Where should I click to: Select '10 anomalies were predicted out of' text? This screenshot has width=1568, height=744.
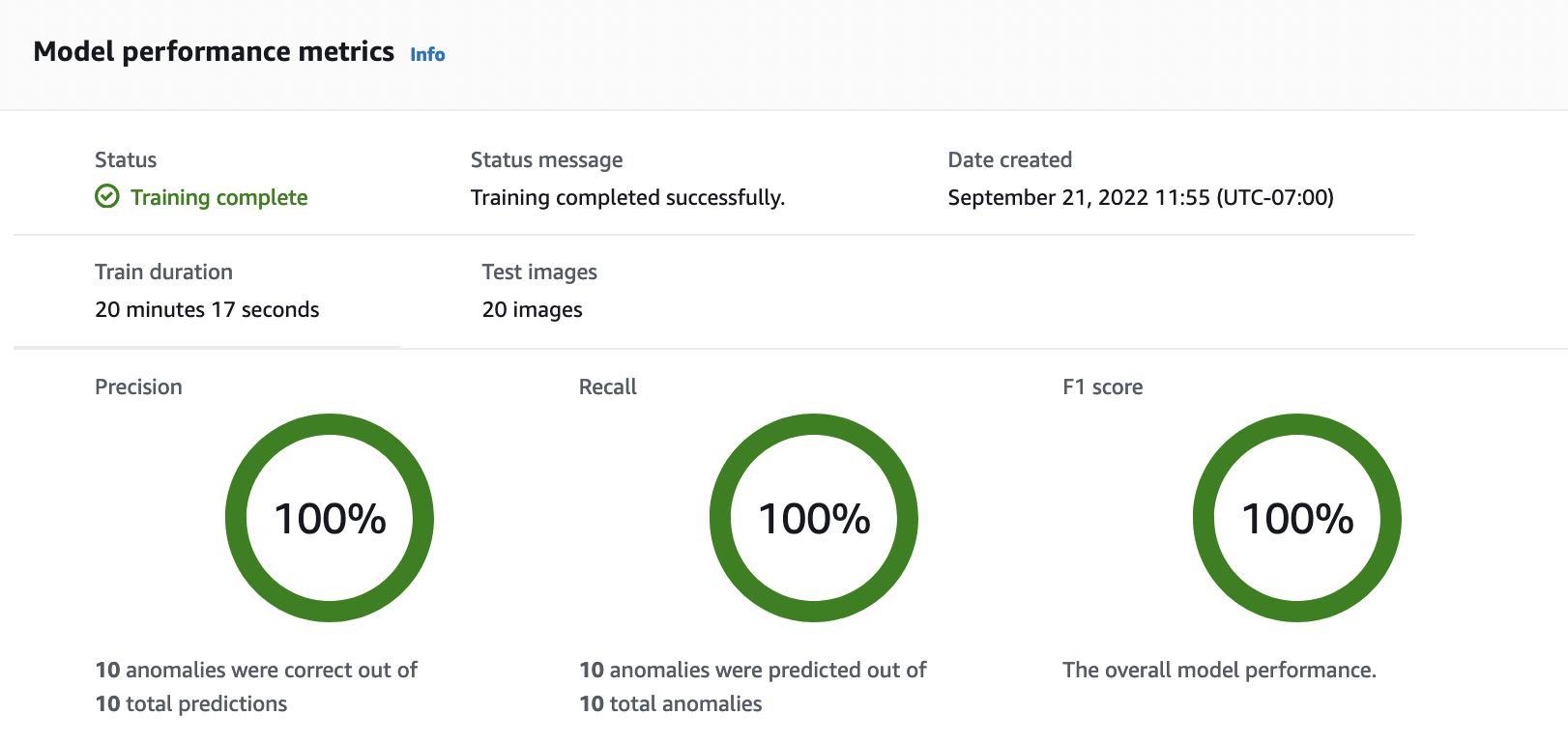click(753, 670)
